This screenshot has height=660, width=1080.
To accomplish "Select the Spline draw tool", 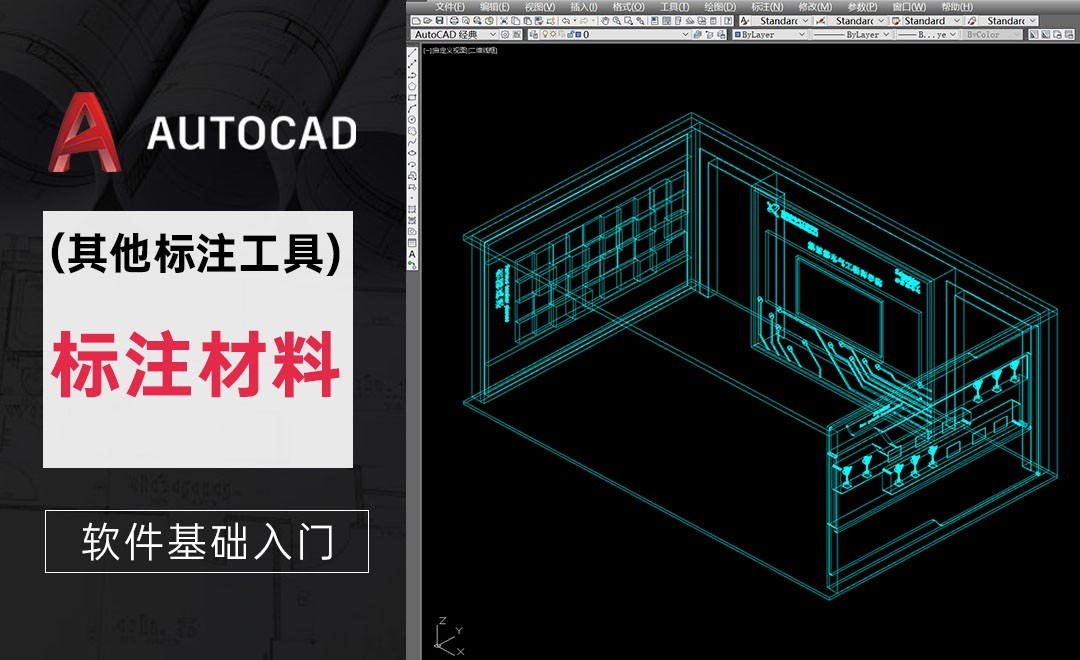I will point(413,141).
